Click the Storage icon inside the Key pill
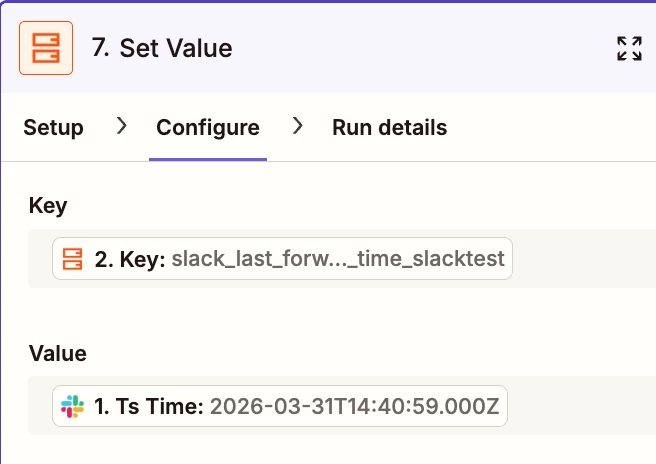Screen dimensions: 656x464 (x=72, y=259)
